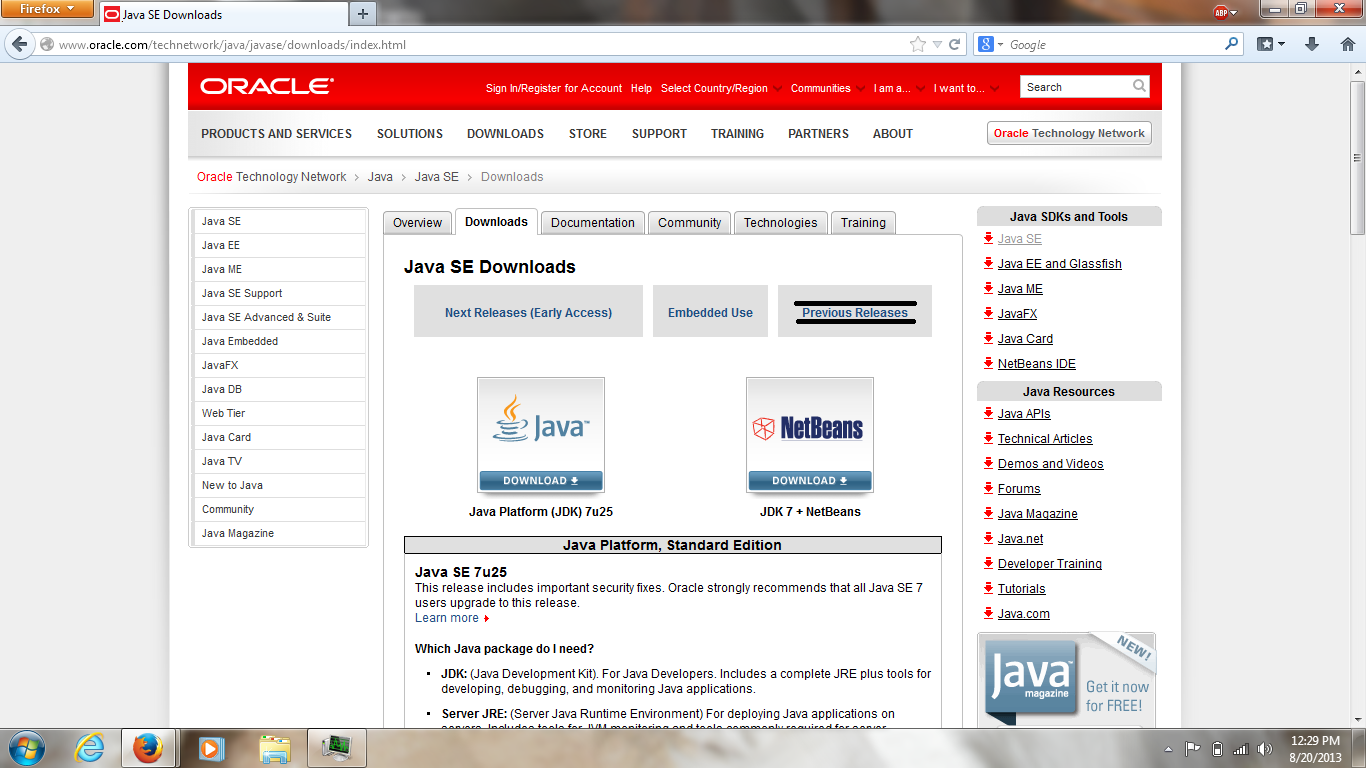
Task: Open a new tab with the plus button
Action: [x=363, y=14]
